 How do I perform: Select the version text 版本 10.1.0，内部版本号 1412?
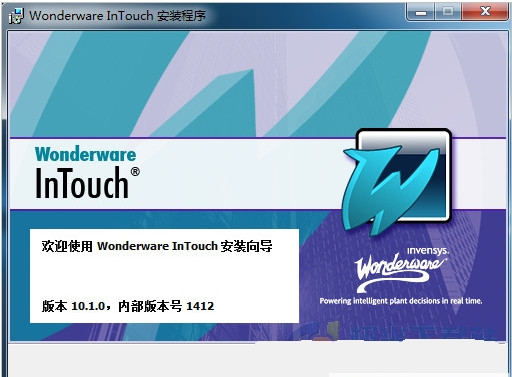(x=128, y=306)
